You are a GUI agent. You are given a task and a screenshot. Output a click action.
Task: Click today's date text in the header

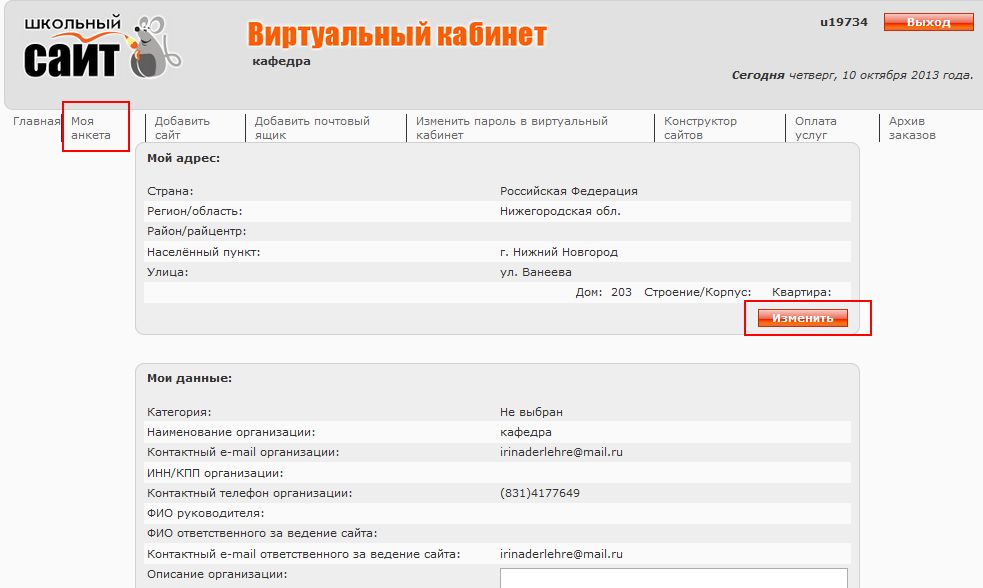(x=852, y=75)
